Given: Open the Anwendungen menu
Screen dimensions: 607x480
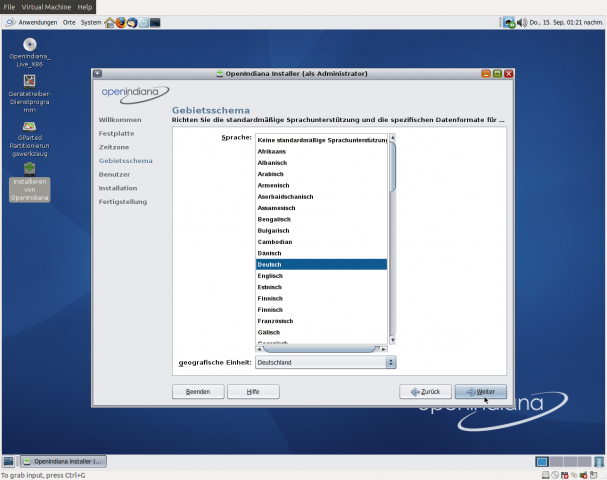Looking at the screenshot, I should 30,22.
